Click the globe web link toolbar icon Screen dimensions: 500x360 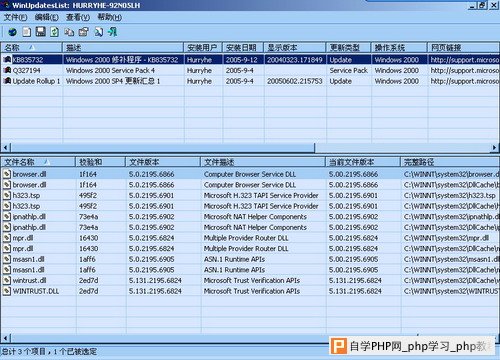tap(12, 32)
